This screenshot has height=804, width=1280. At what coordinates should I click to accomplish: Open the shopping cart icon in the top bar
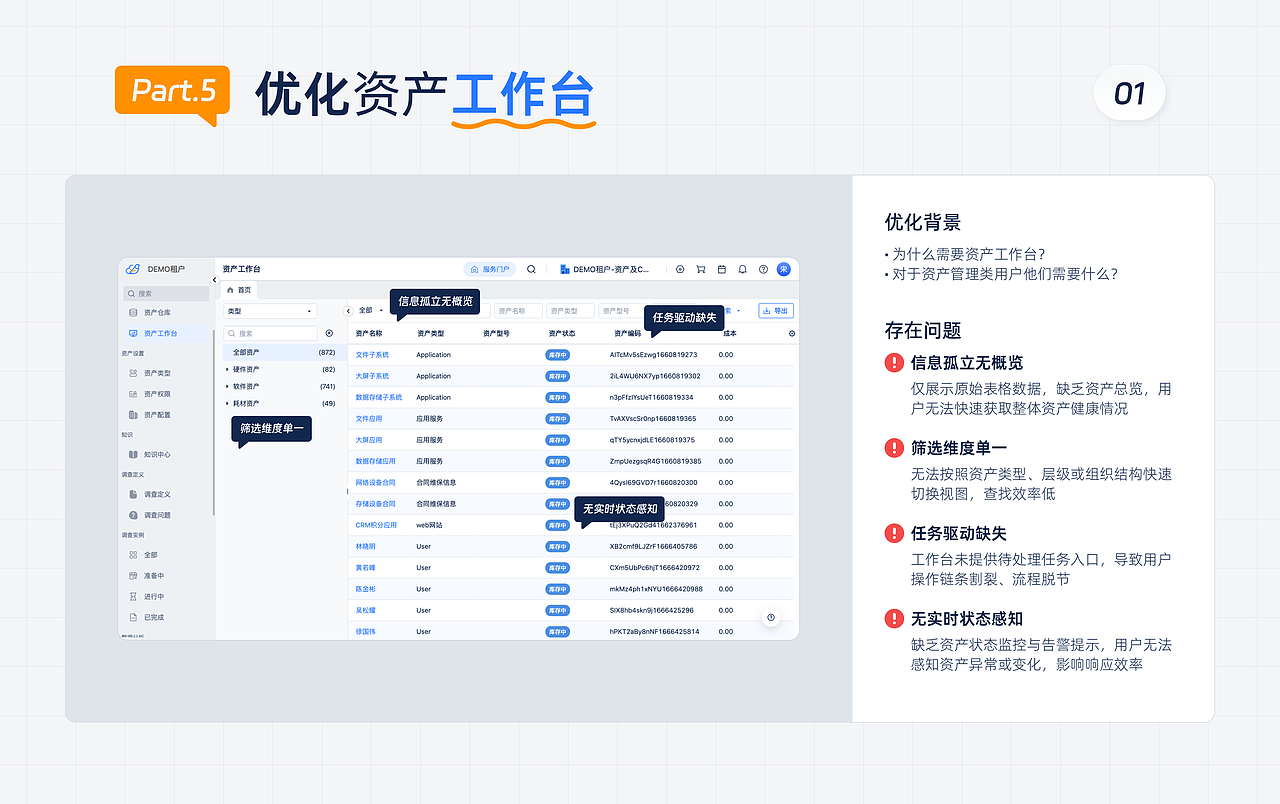point(700,270)
